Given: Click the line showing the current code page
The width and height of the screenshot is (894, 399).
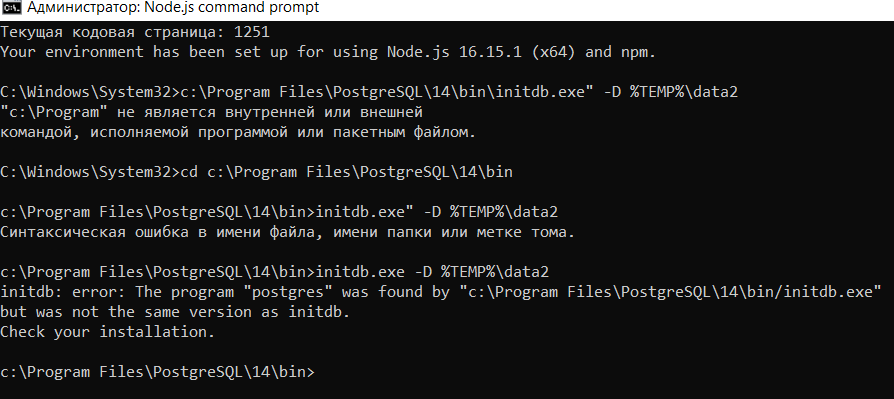Looking at the screenshot, I should (135, 32).
